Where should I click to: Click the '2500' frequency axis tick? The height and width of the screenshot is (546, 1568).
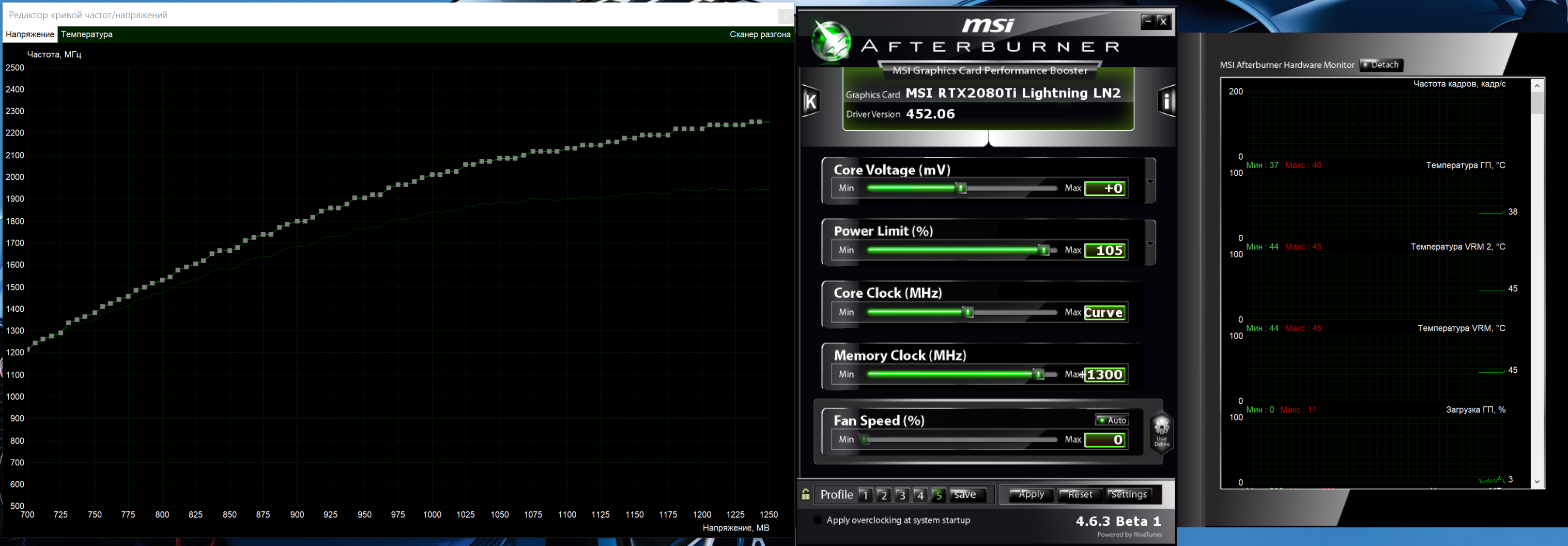[14, 68]
